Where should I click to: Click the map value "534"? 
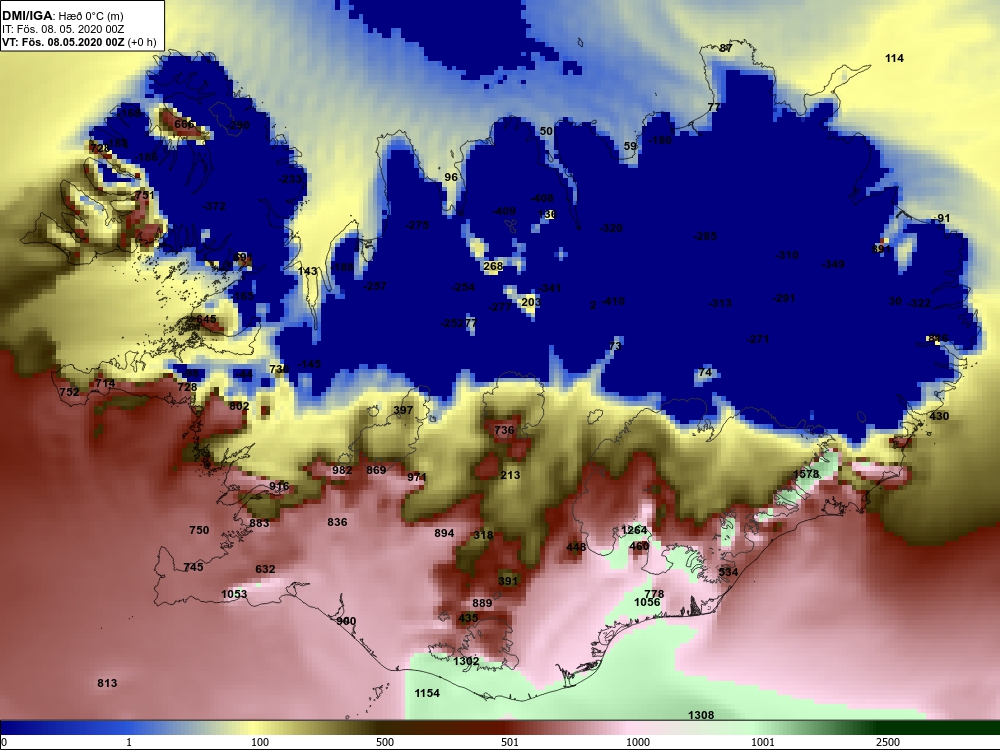coord(728,572)
